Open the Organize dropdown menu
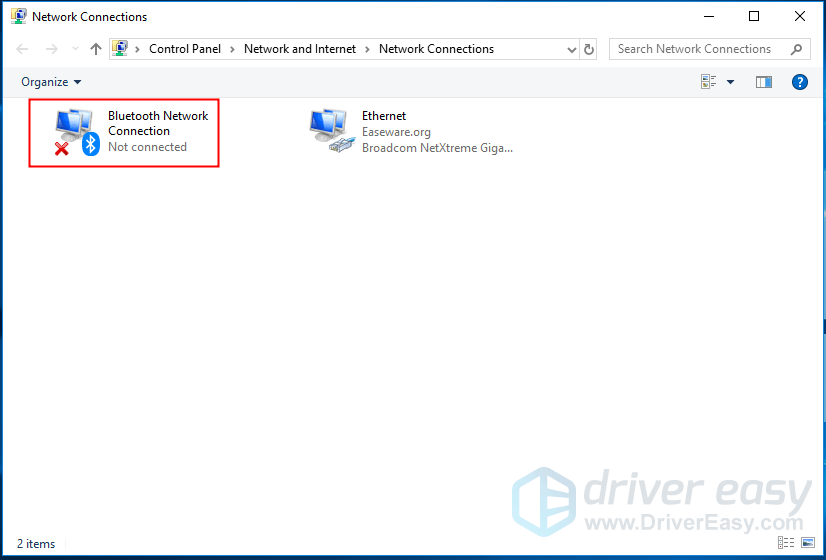Image resolution: width=826 pixels, height=560 pixels. [51, 82]
